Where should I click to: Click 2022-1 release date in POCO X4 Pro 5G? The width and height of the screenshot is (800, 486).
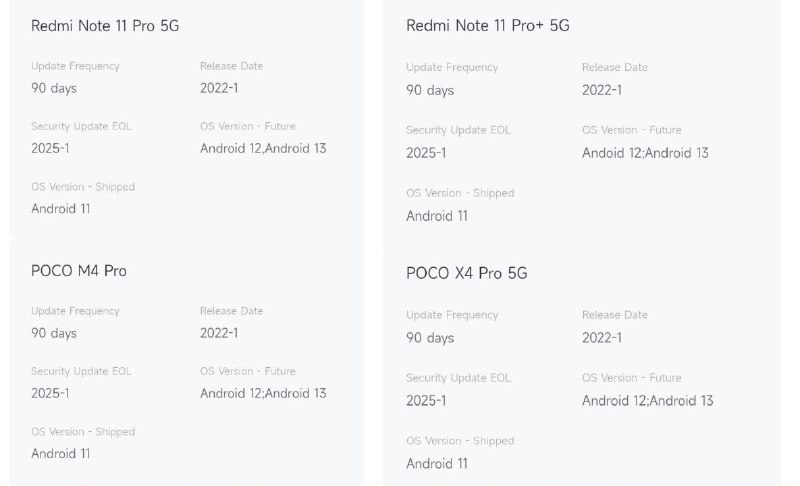[602, 338]
